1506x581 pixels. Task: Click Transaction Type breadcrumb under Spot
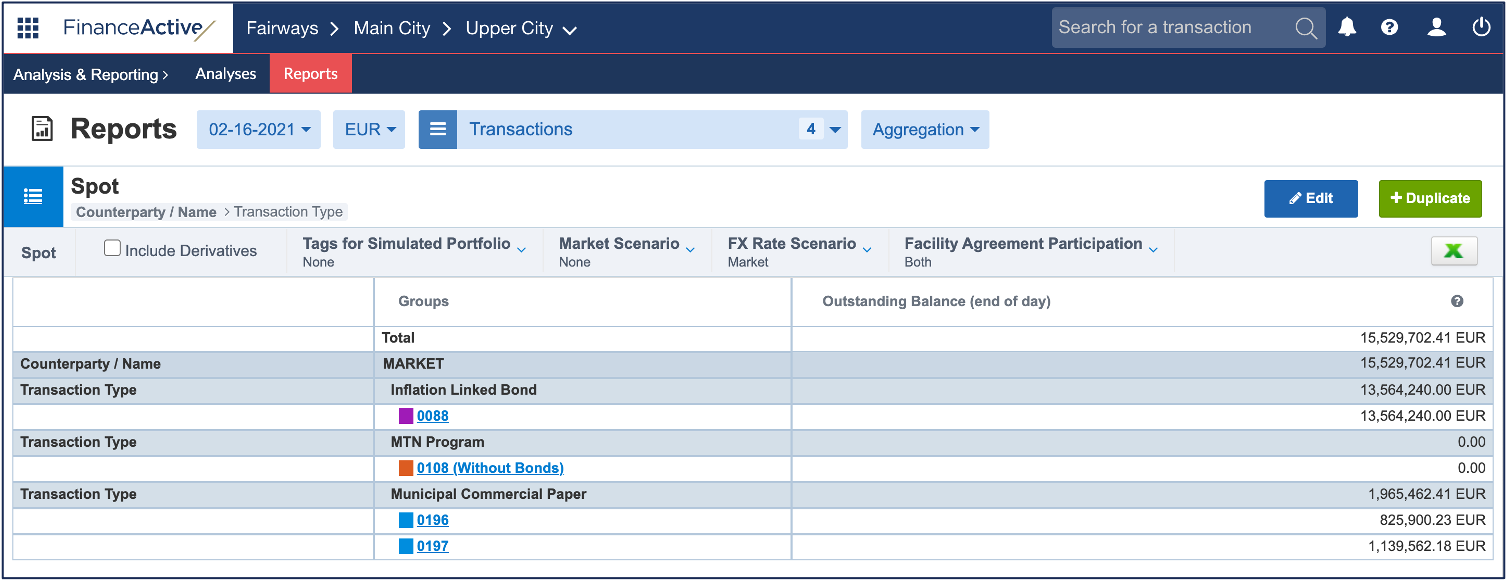tap(289, 212)
